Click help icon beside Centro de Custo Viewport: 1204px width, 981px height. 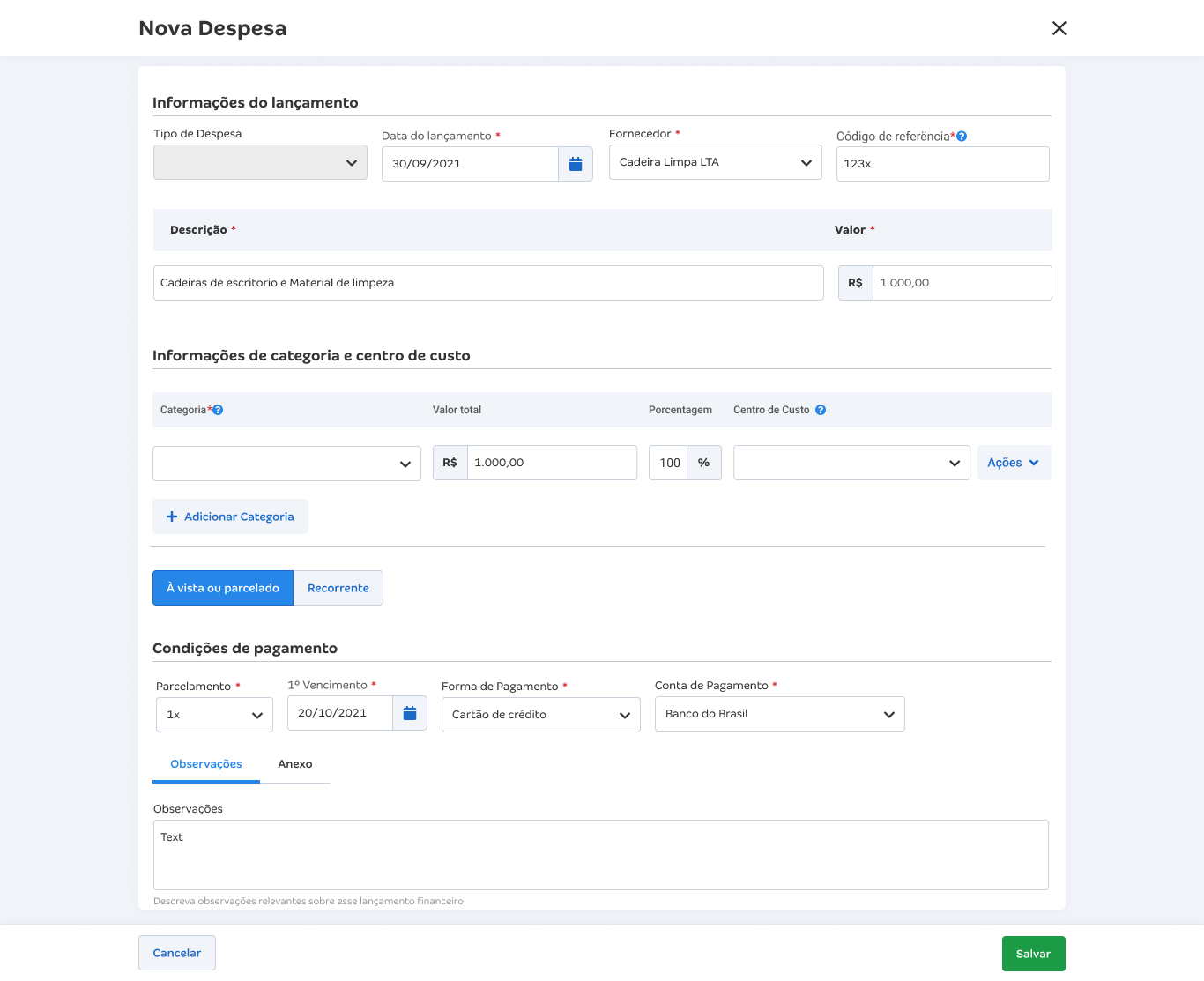[821, 410]
